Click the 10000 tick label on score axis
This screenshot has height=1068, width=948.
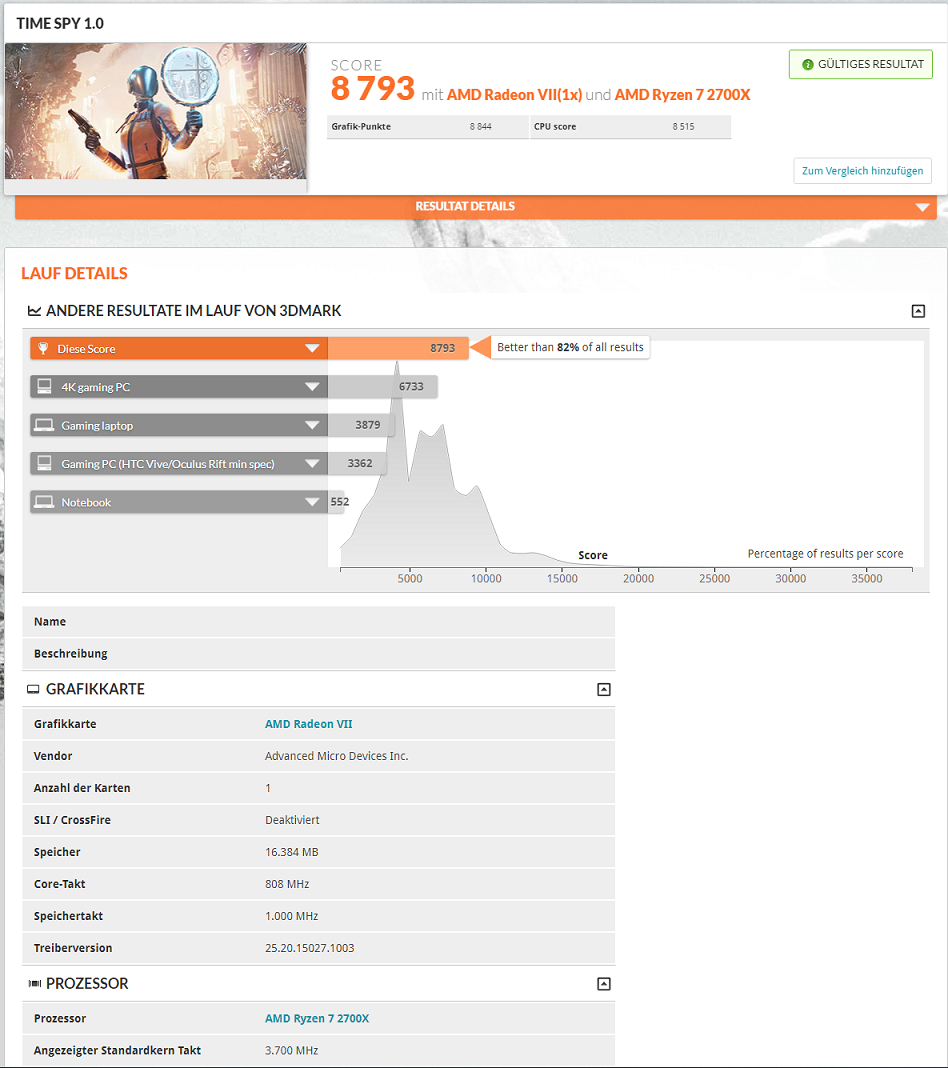[486, 578]
